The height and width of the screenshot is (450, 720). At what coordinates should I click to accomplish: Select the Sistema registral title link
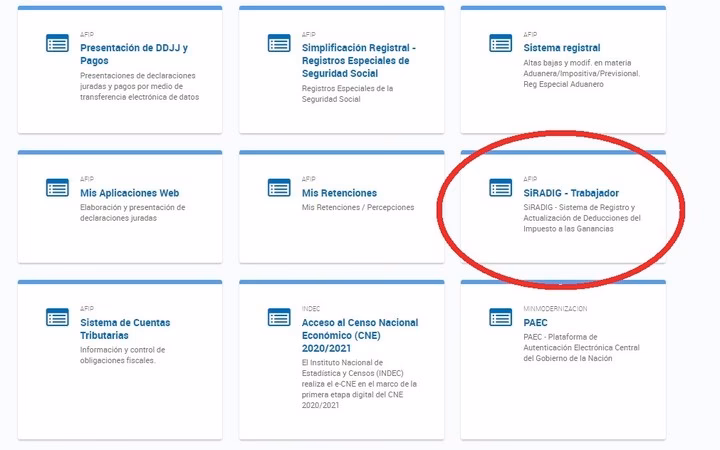pos(561,48)
